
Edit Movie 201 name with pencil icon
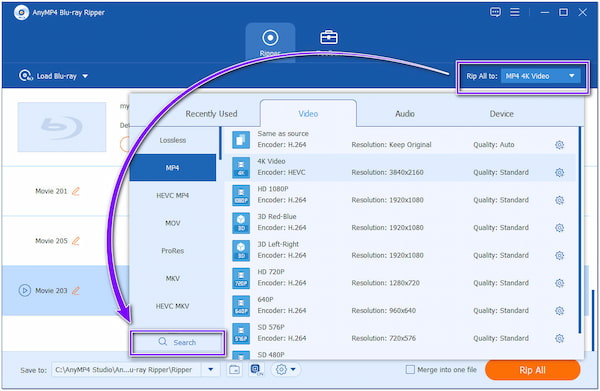(76, 191)
